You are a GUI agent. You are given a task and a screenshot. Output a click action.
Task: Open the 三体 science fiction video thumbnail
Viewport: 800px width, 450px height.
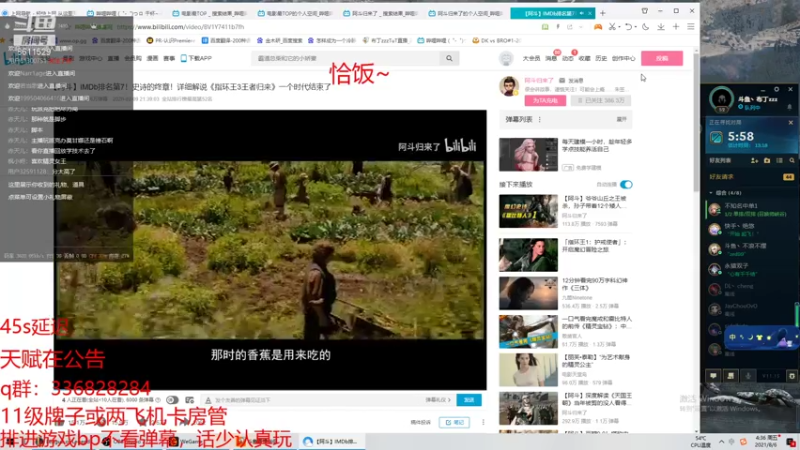528,293
